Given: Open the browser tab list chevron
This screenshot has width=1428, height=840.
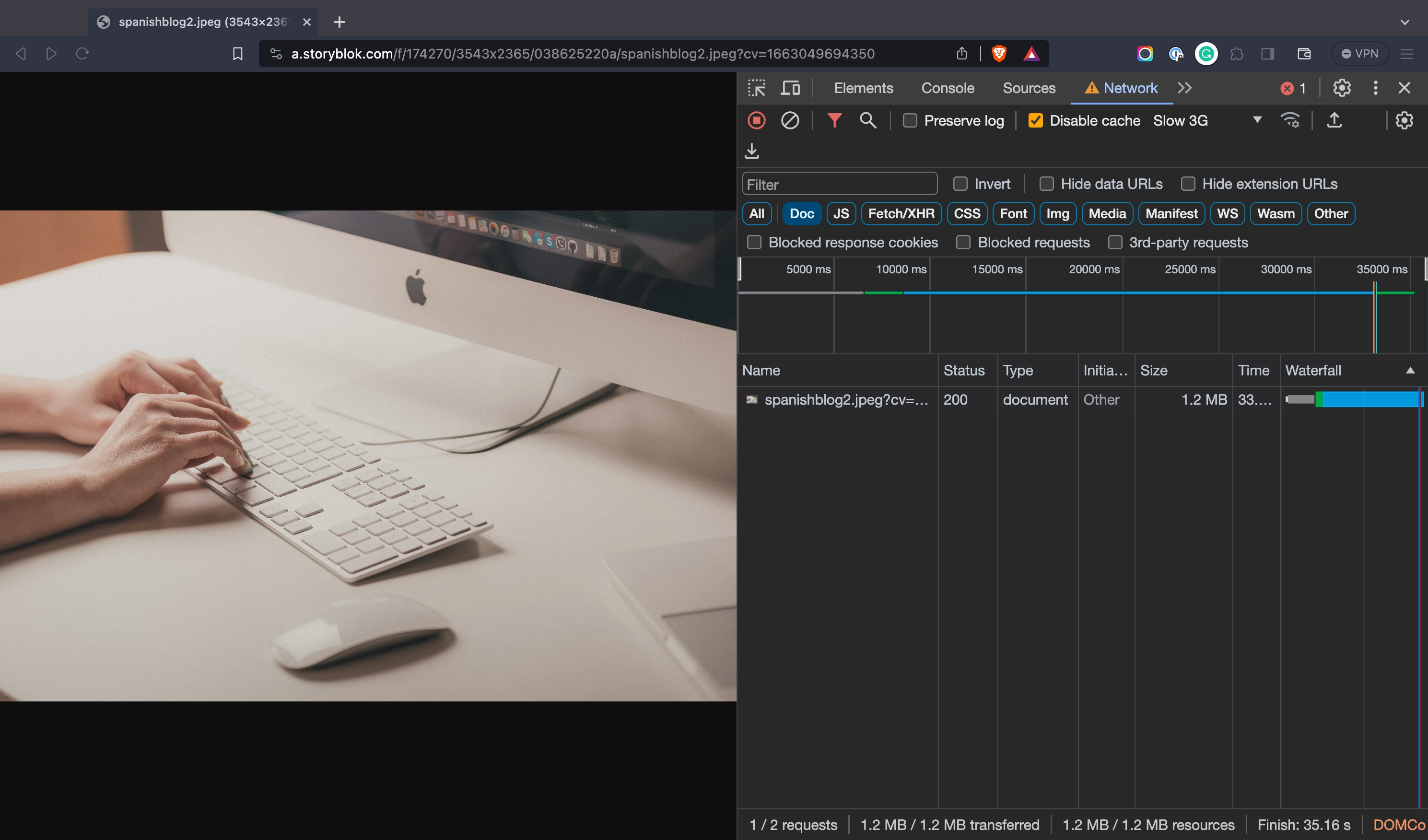Looking at the screenshot, I should (x=1404, y=22).
